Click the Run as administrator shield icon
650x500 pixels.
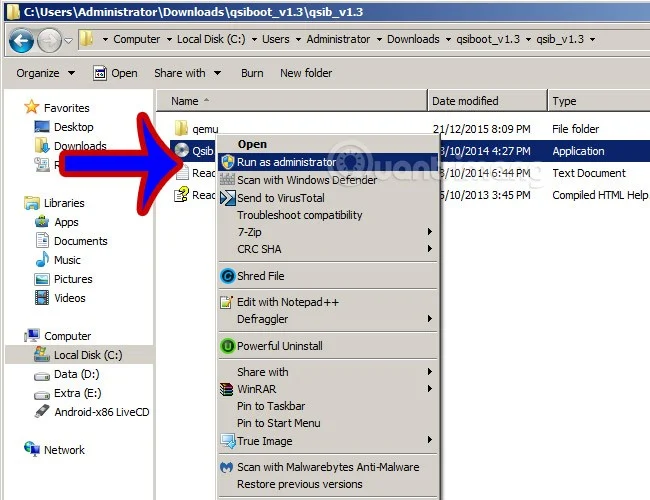[228, 162]
